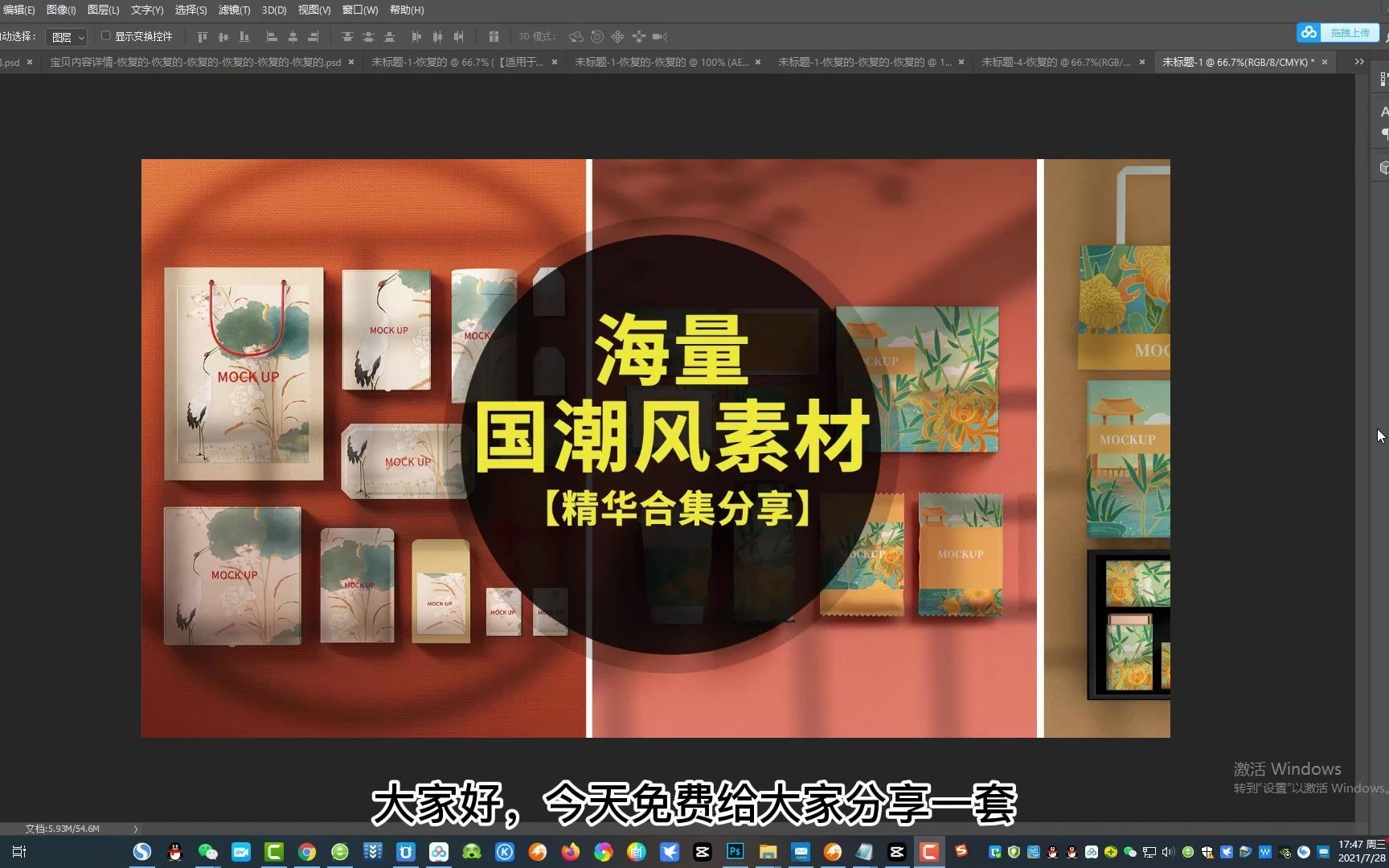Screen dimensions: 1389x868
Task: Open the auto-select 图层 dropdown
Action: (x=66, y=37)
